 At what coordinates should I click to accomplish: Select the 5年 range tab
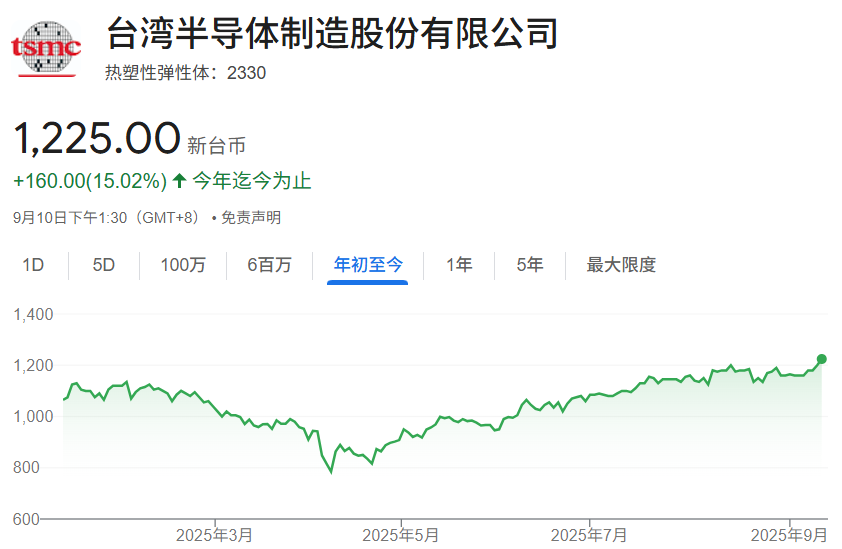coord(529,264)
